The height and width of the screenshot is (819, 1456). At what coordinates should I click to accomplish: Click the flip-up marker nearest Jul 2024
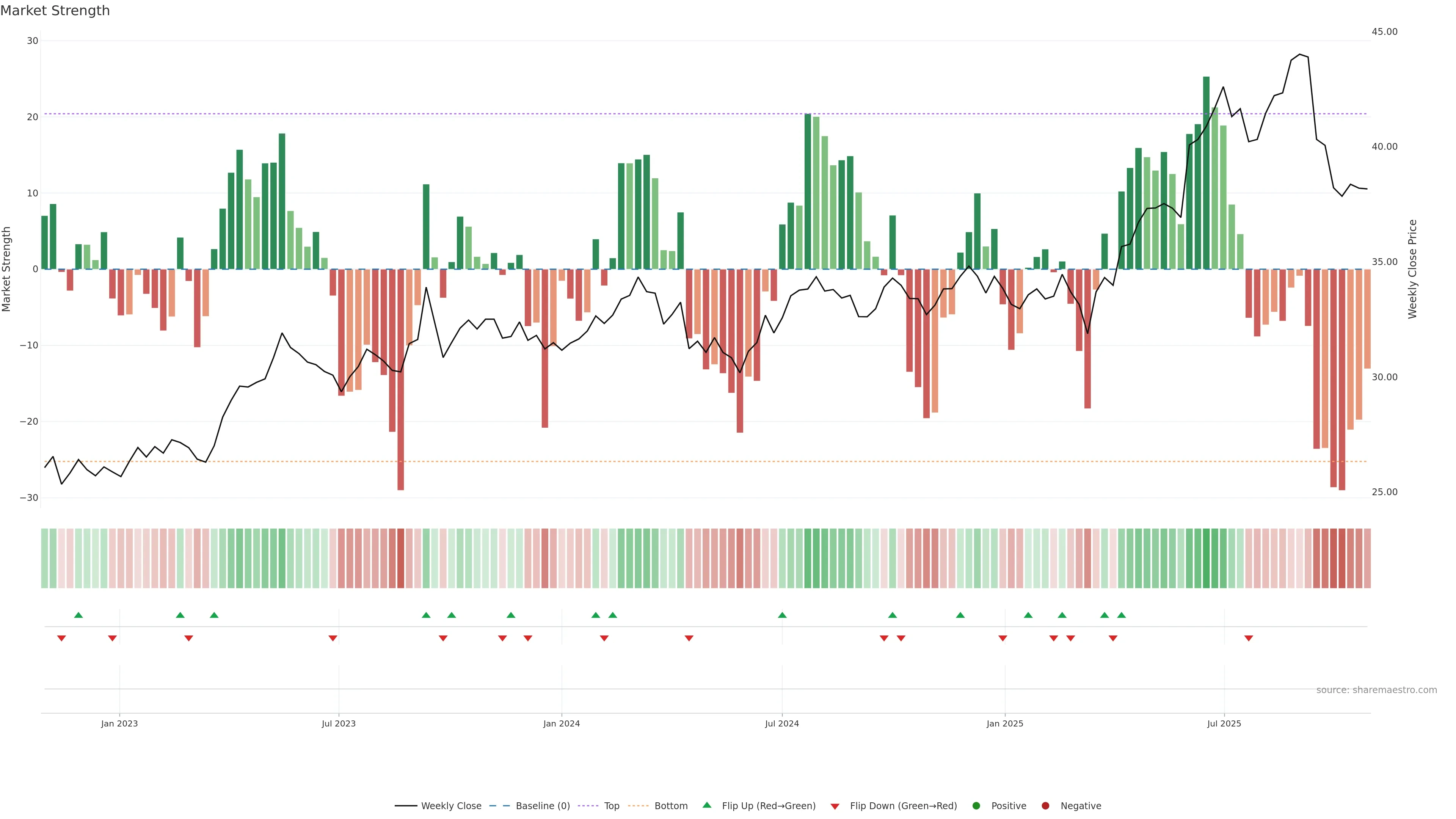click(x=782, y=615)
